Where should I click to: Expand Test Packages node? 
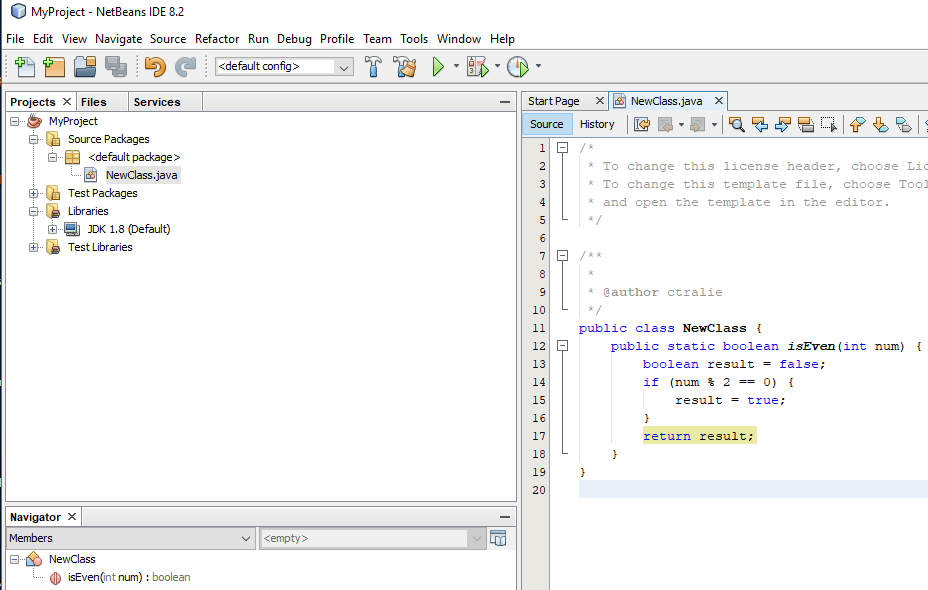pos(34,194)
